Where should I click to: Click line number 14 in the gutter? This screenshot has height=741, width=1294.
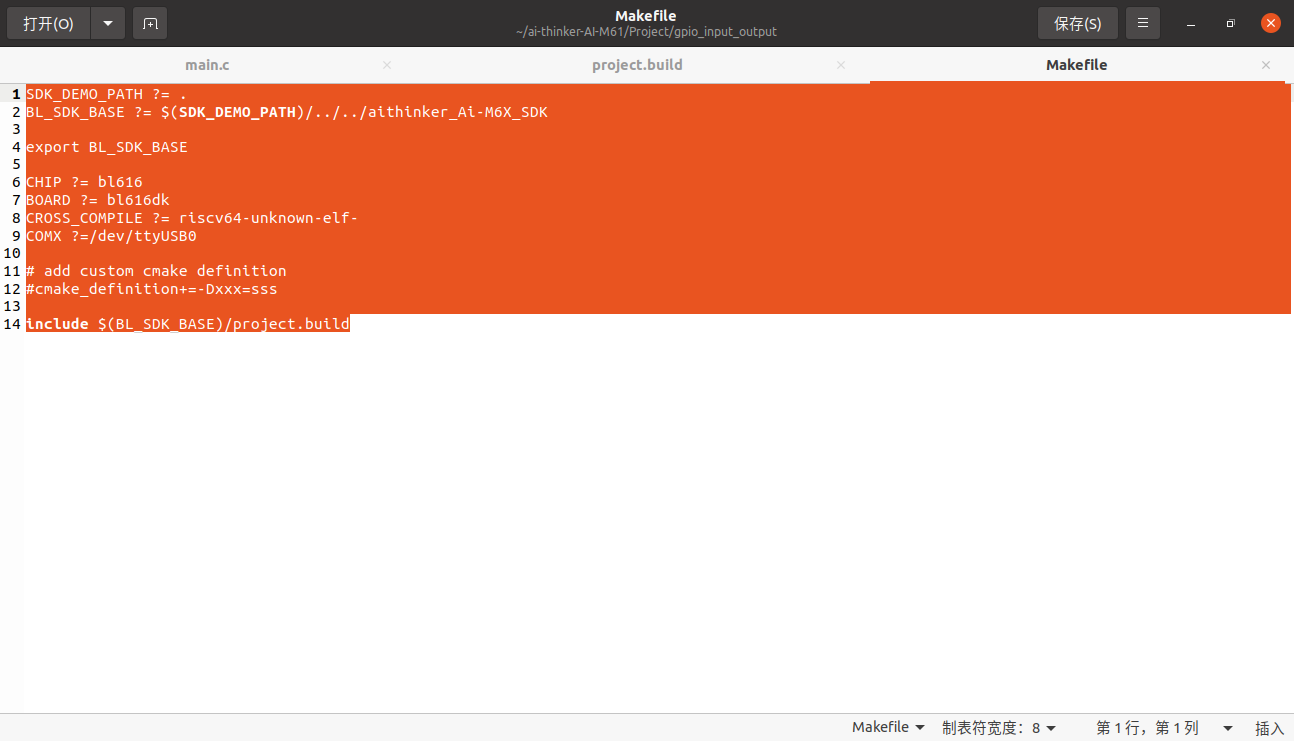click(12, 324)
